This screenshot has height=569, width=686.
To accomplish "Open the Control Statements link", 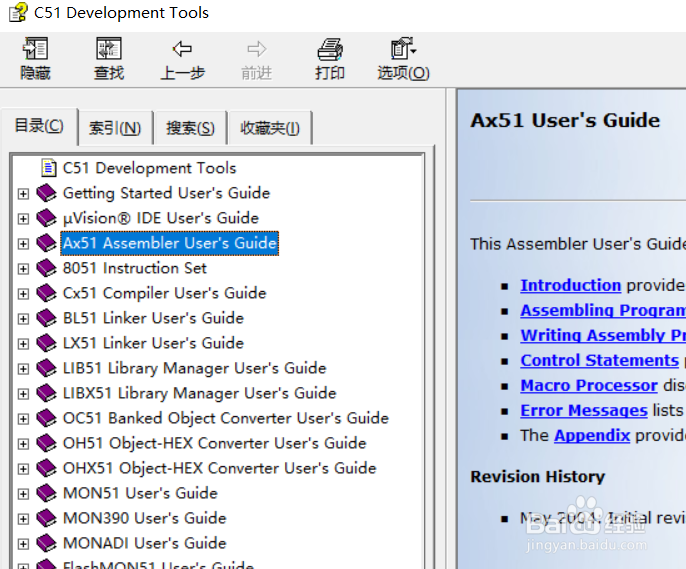I will pos(599,360).
